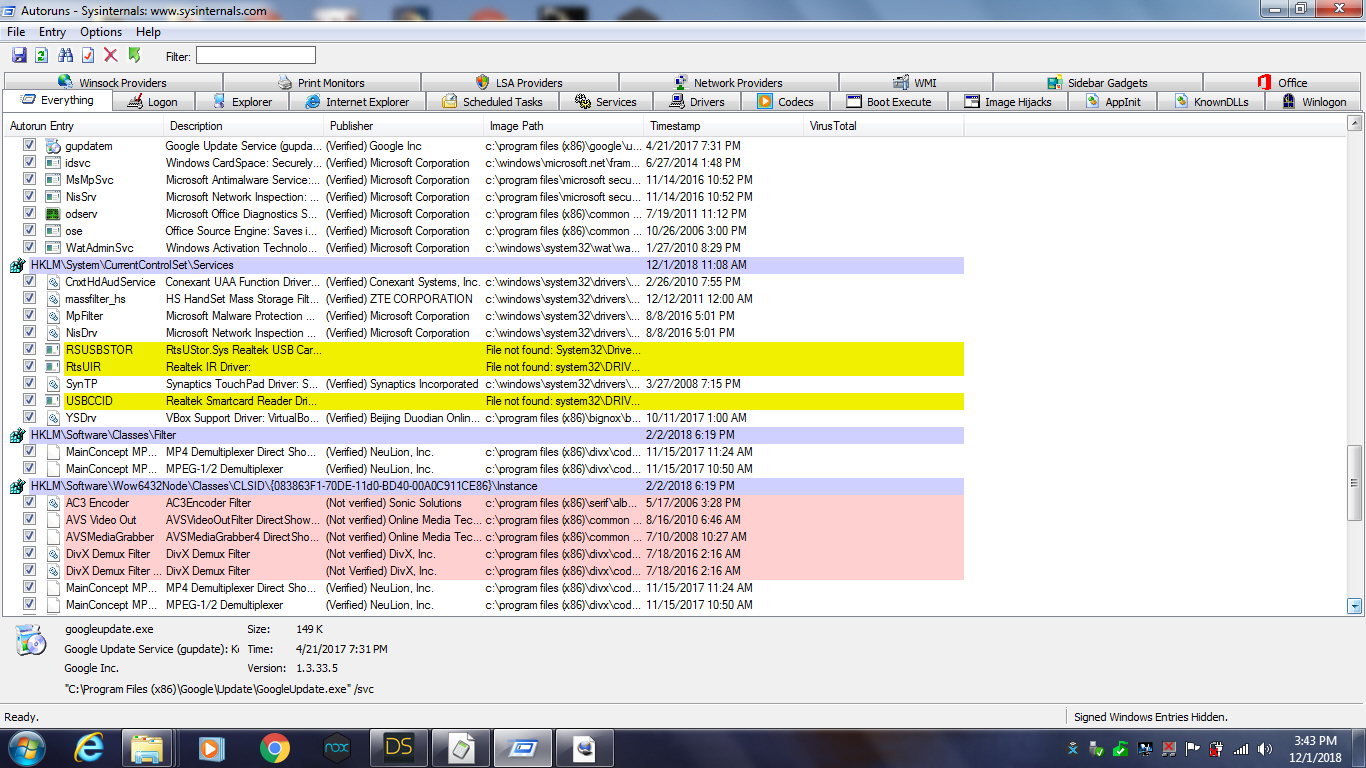1366x768 pixels.
Task: Disable the AVSMediaGrabber entry checkbox
Action: [x=29, y=537]
